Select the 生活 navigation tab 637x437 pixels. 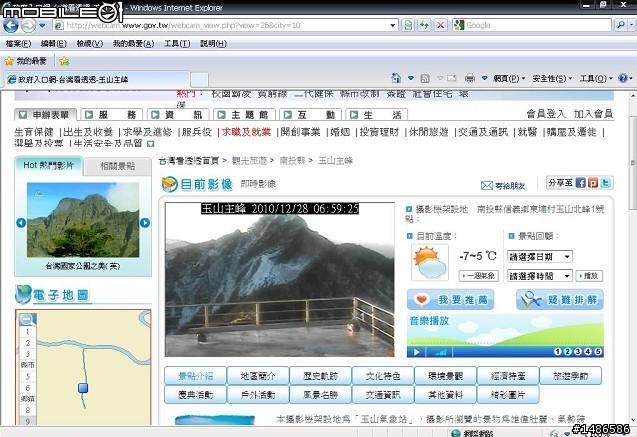tap(377, 115)
